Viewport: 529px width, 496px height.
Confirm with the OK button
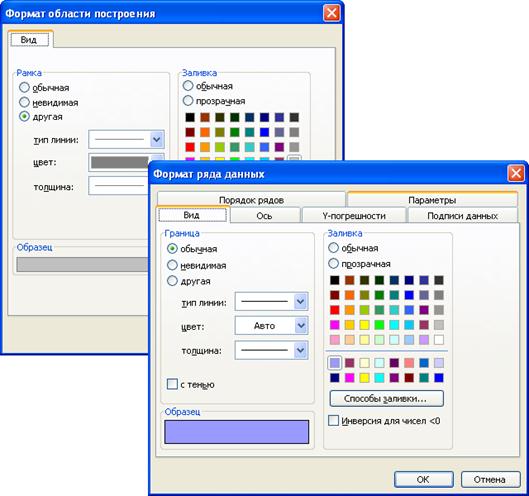click(x=423, y=479)
